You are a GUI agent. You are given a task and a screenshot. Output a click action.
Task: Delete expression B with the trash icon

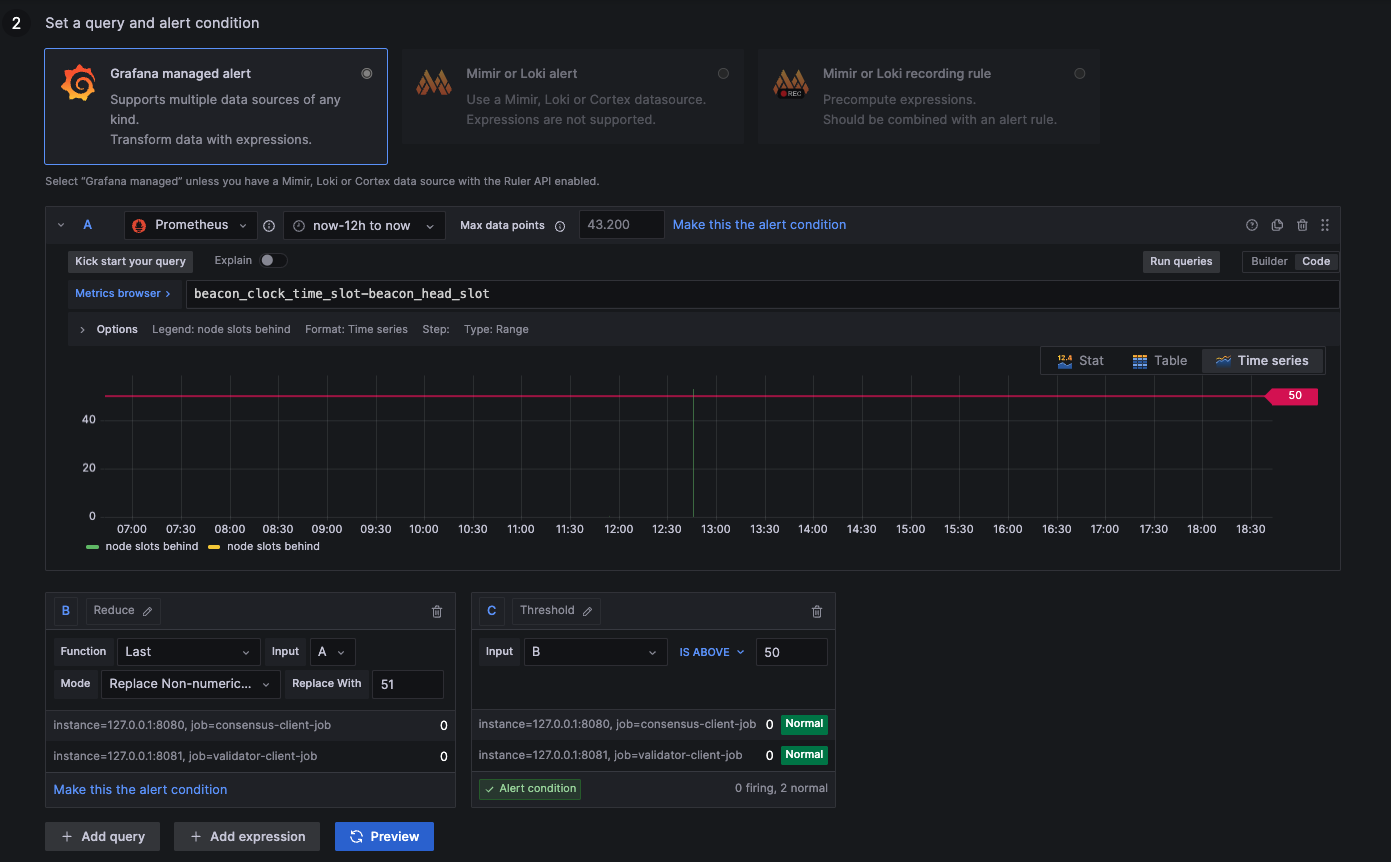pos(437,611)
